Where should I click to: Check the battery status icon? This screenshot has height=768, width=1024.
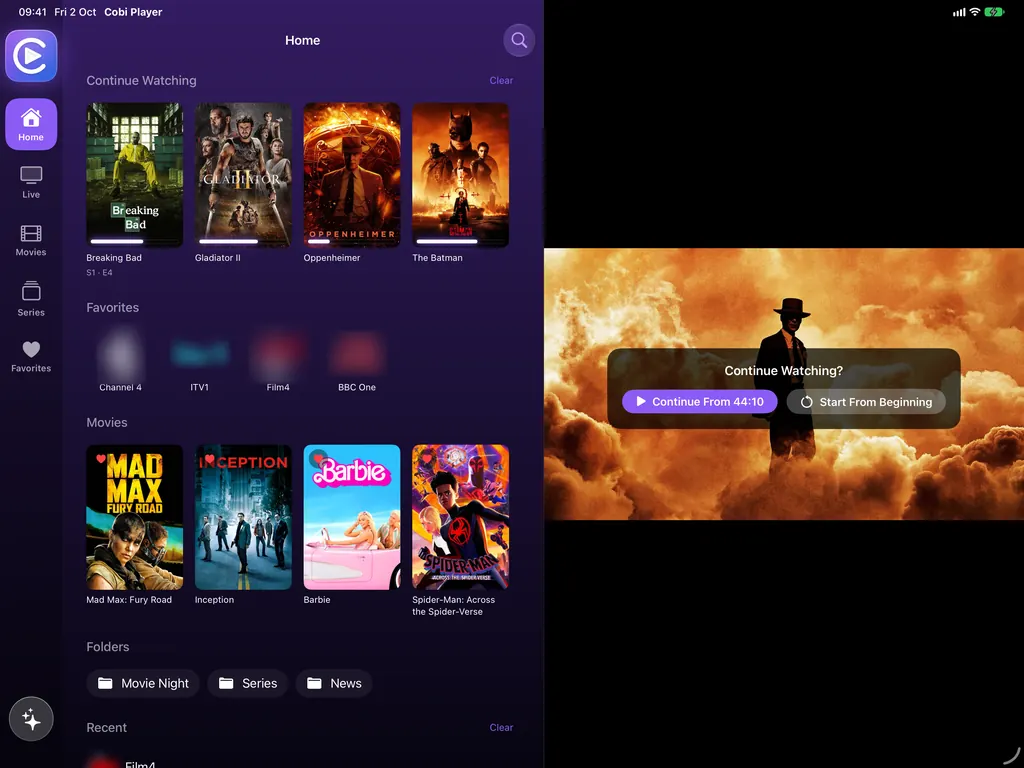point(994,12)
